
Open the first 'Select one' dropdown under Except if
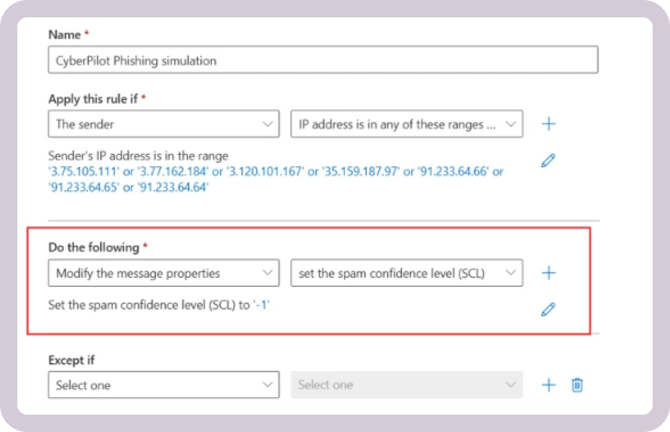tap(164, 384)
